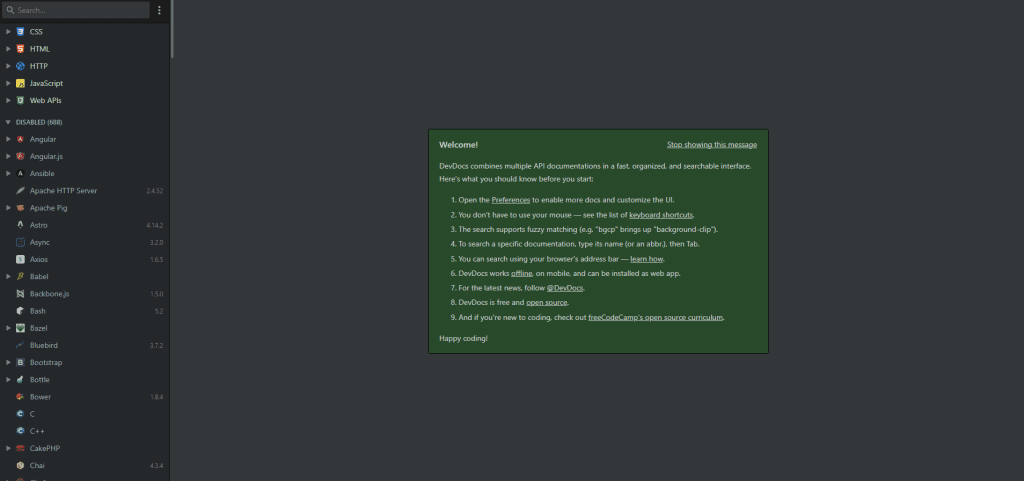Expand the Apache Pig versions arrow
This screenshot has height=481, width=1024.
pyautogui.click(x=8, y=208)
